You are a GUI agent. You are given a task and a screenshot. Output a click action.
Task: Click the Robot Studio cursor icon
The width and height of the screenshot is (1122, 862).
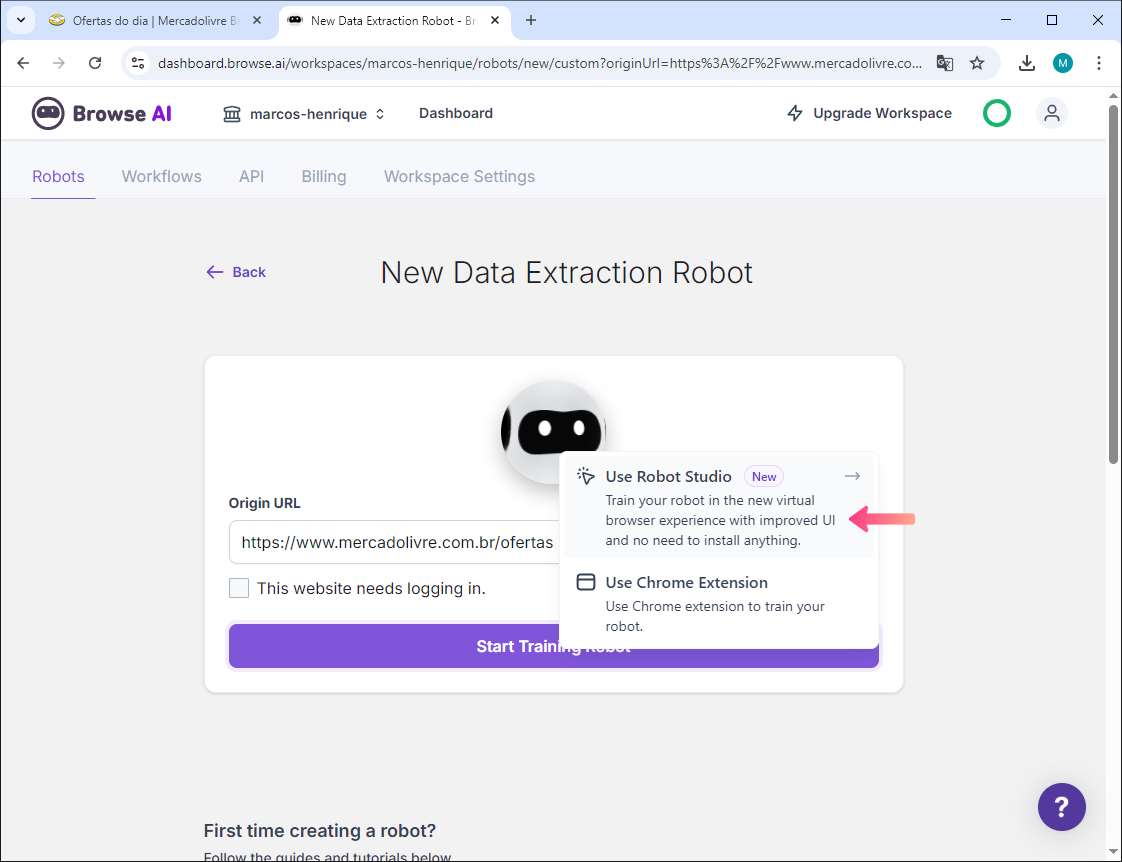[x=585, y=476]
